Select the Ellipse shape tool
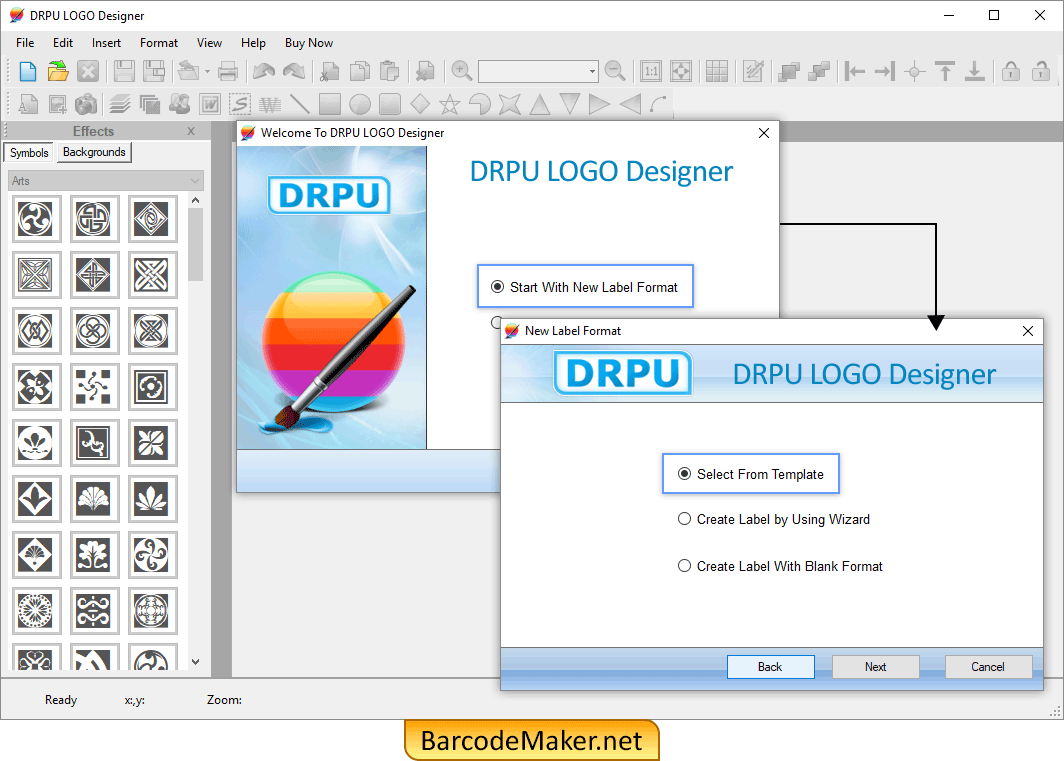This screenshot has width=1064, height=761. [x=360, y=104]
